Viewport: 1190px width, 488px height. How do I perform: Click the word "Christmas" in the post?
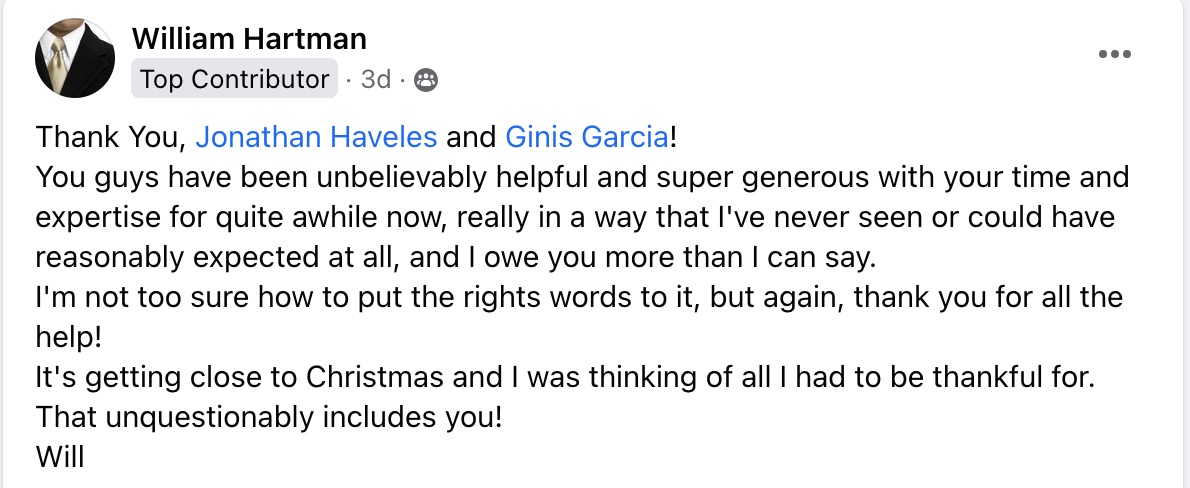coord(375,377)
